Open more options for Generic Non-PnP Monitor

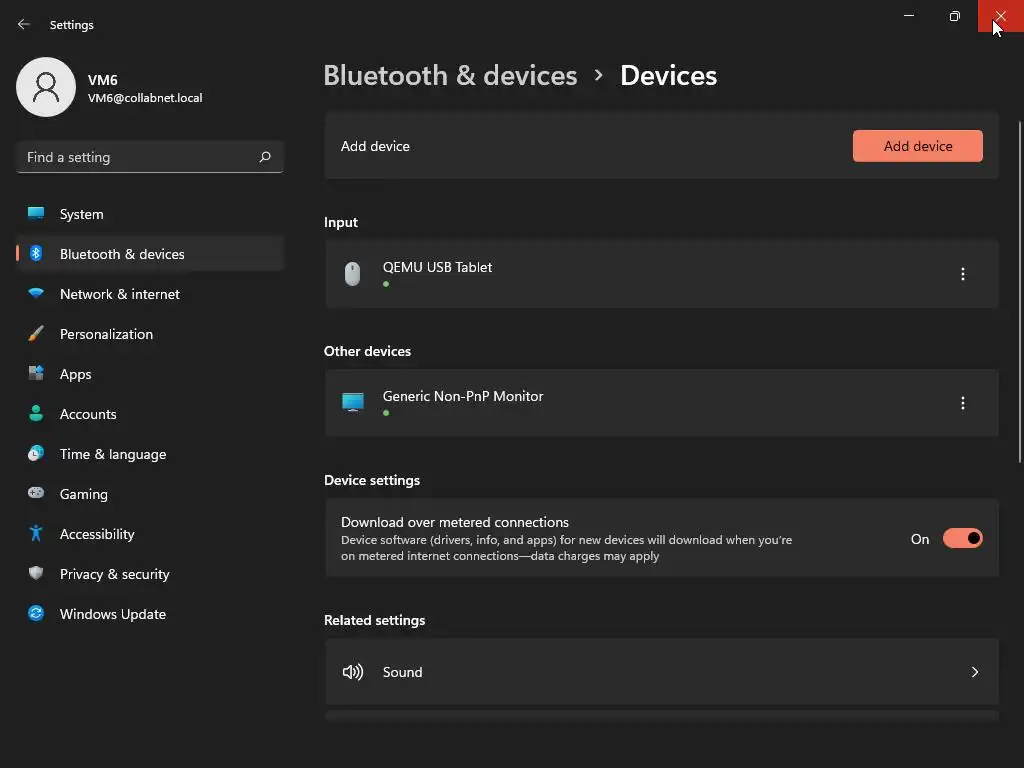(x=962, y=403)
